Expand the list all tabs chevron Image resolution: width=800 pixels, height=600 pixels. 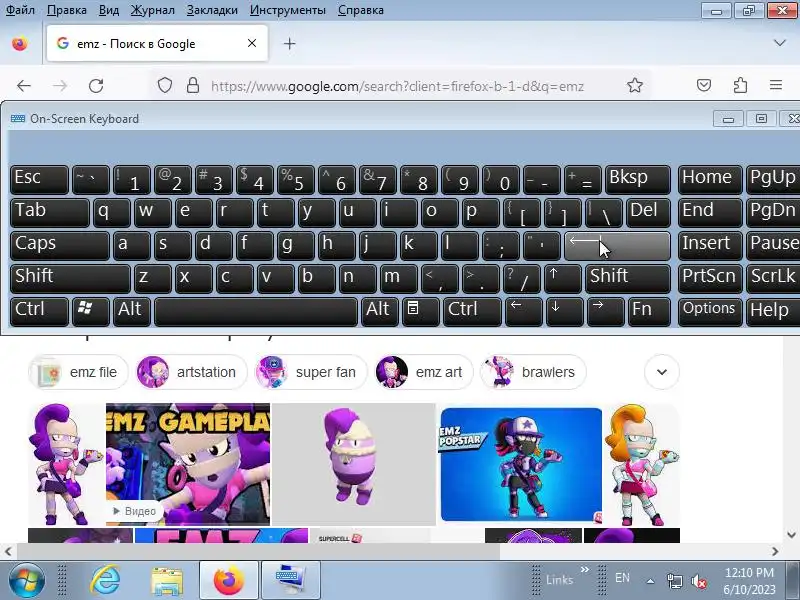tap(780, 43)
